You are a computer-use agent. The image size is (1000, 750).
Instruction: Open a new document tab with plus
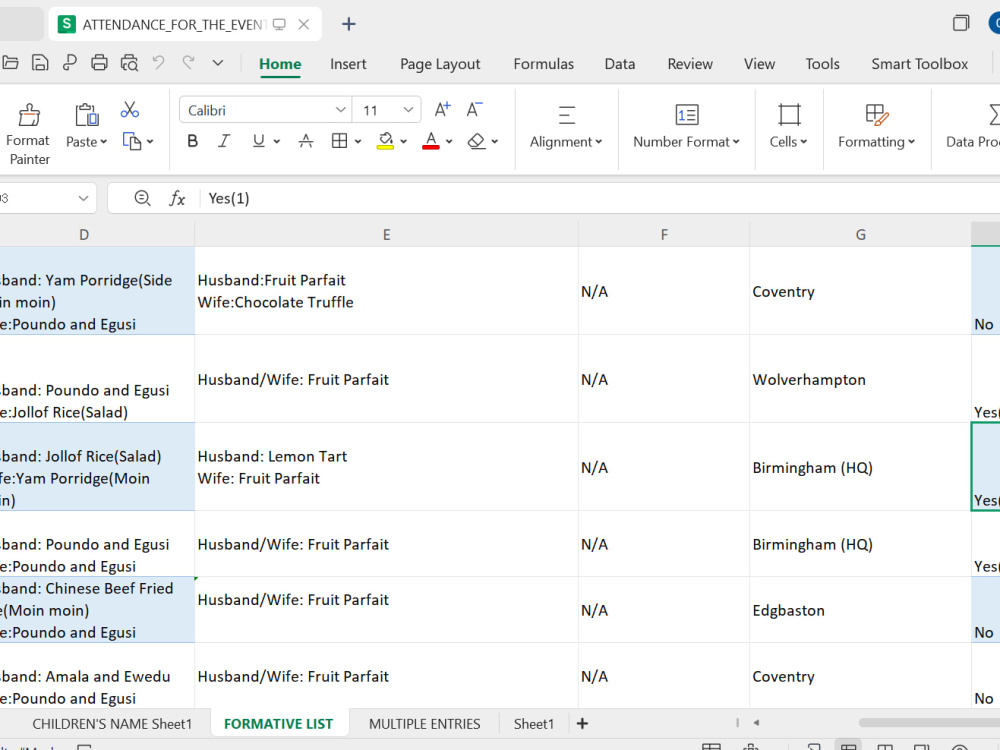coord(348,24)
